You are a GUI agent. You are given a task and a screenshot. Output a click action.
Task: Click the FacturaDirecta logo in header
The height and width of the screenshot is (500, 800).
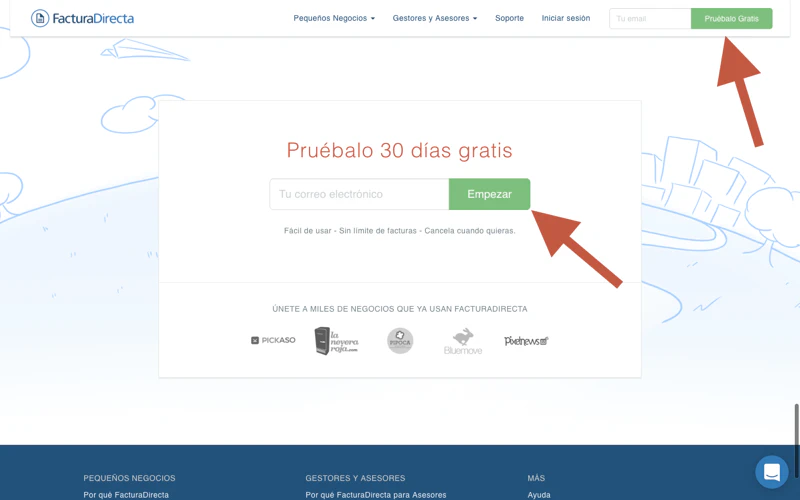[x=82, y=18]
